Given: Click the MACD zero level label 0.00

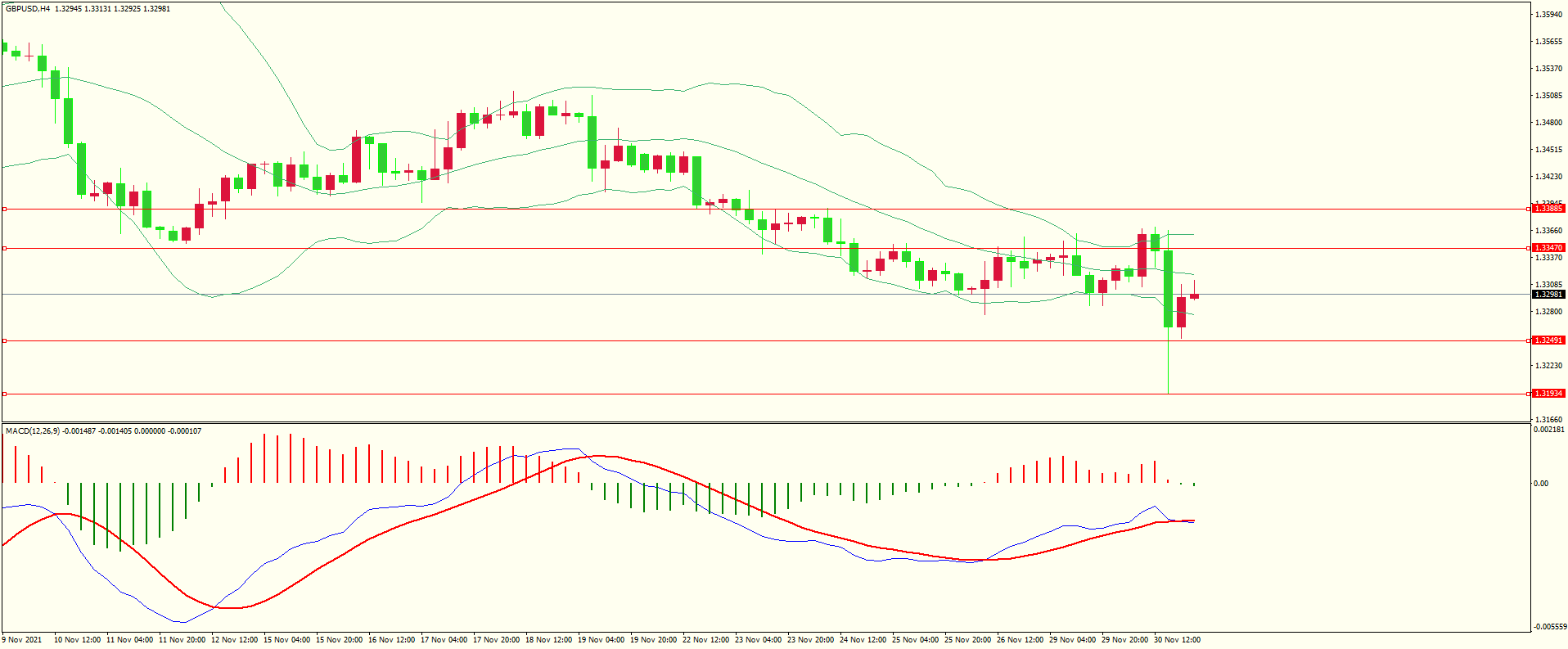Looking at the screenshot, I should pyautogui.click(x=1541, y=484).
